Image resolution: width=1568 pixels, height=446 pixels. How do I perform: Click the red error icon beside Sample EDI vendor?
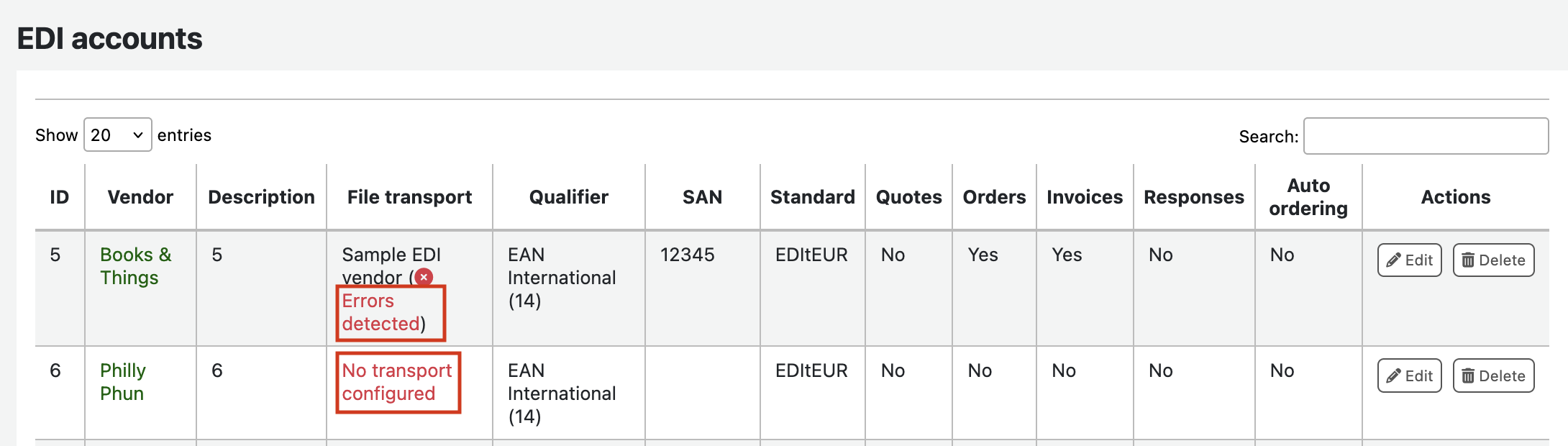tap(424, 277)
